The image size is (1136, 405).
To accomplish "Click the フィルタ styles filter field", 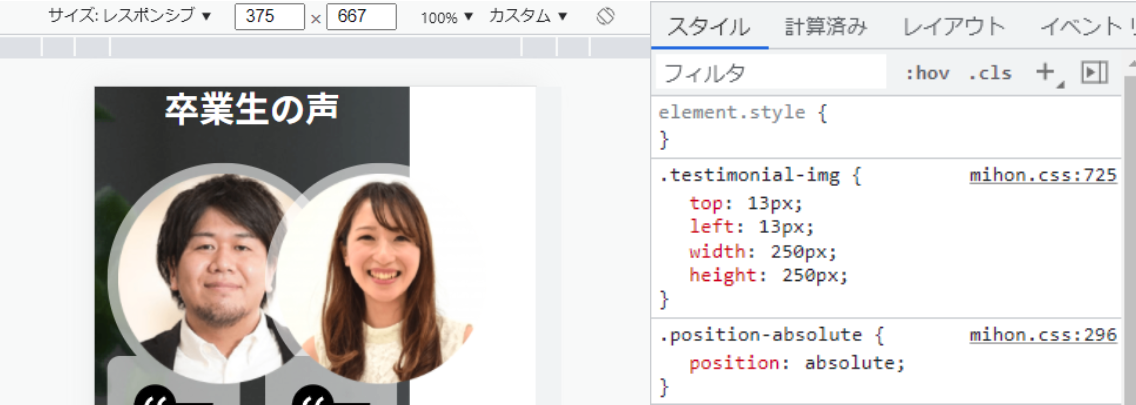I will (771, 72).
